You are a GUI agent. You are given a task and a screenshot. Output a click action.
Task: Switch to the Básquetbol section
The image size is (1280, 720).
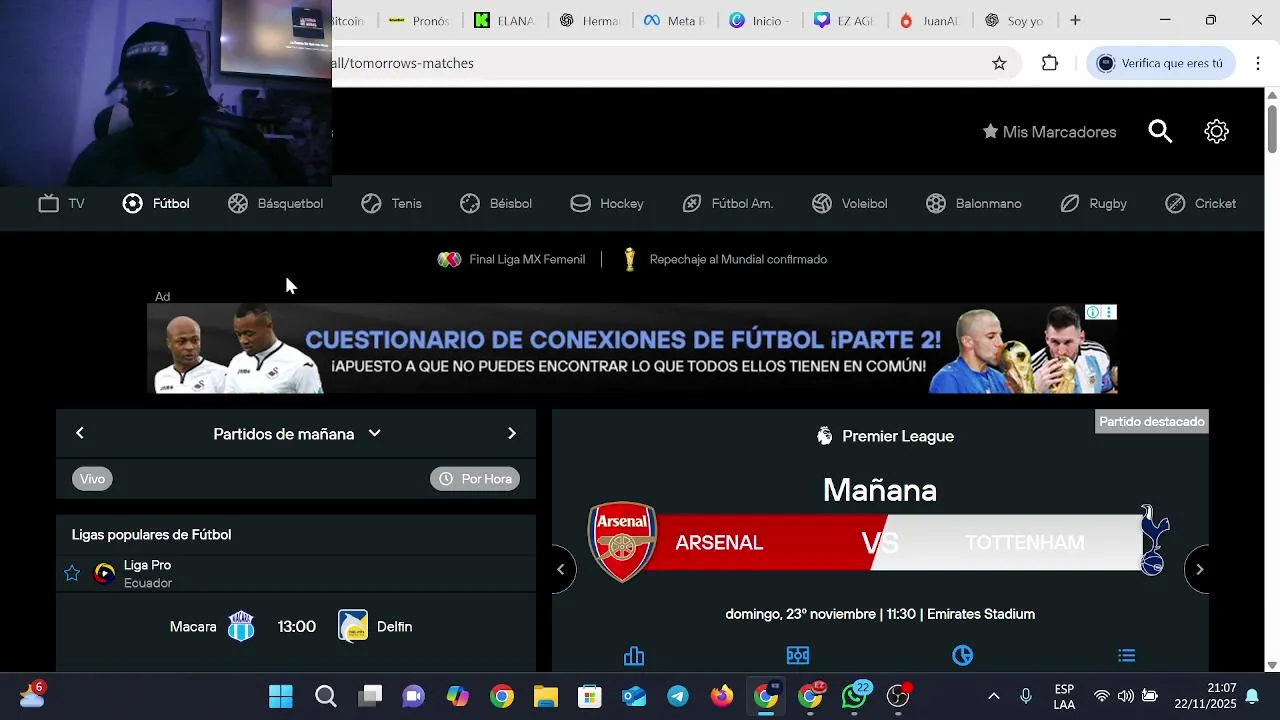point(275,204)
